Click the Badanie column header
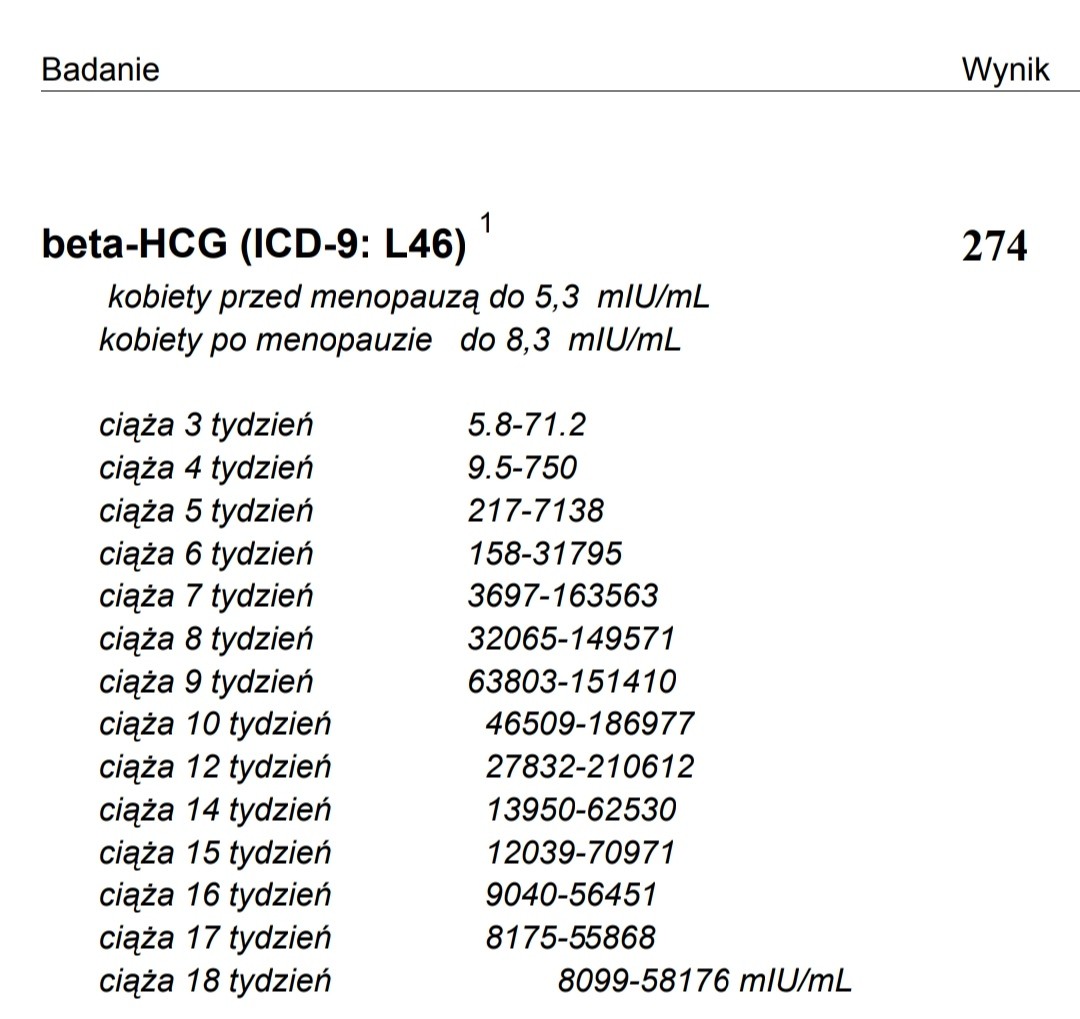This screenshot has height=1019, width=1080. click(100, 70)
